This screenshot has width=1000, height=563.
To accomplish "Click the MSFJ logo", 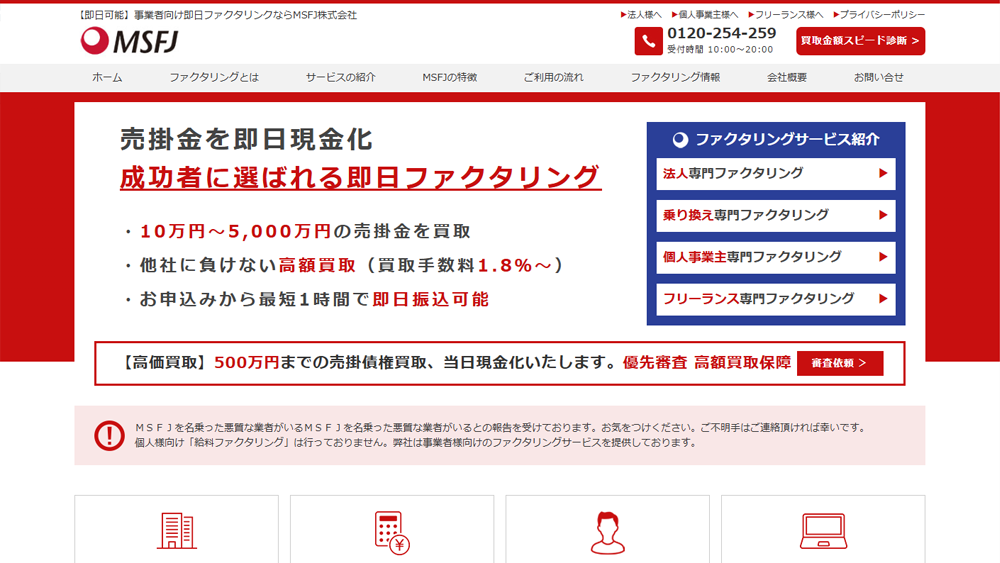I will tap(129, 41).
